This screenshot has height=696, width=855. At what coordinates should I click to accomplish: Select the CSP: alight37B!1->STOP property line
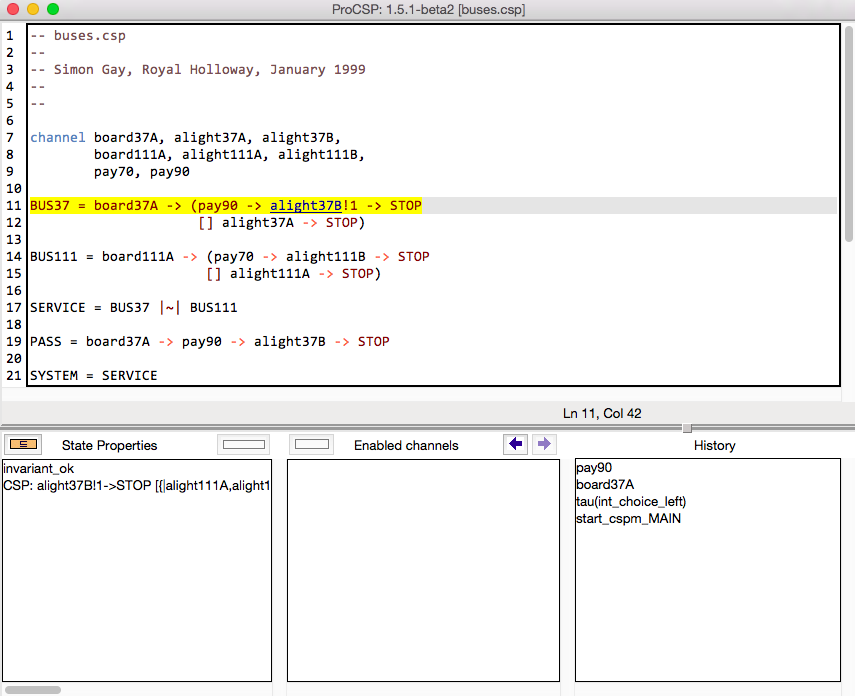(136, 485)
